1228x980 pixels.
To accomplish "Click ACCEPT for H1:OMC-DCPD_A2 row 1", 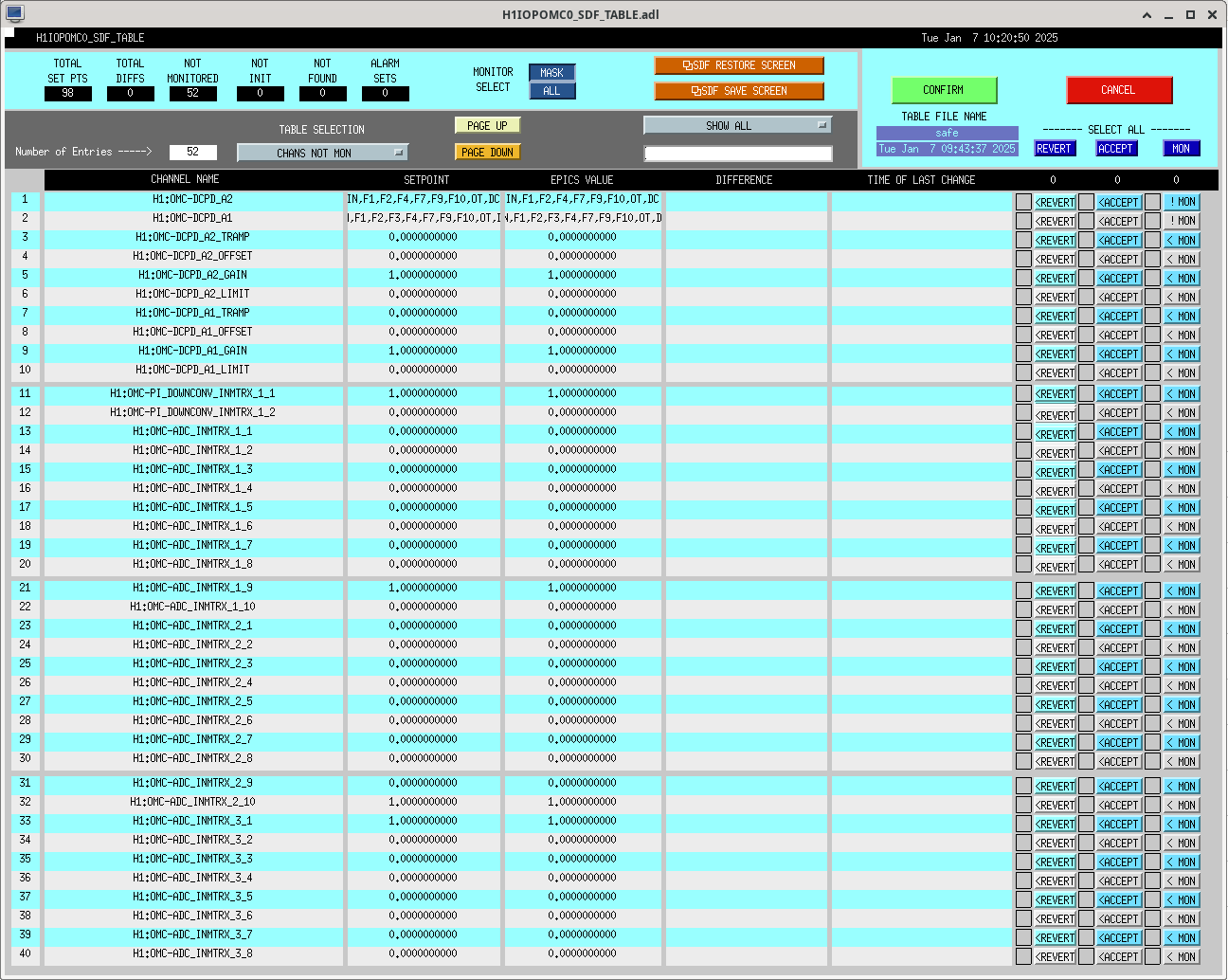I will (1118, 202).
